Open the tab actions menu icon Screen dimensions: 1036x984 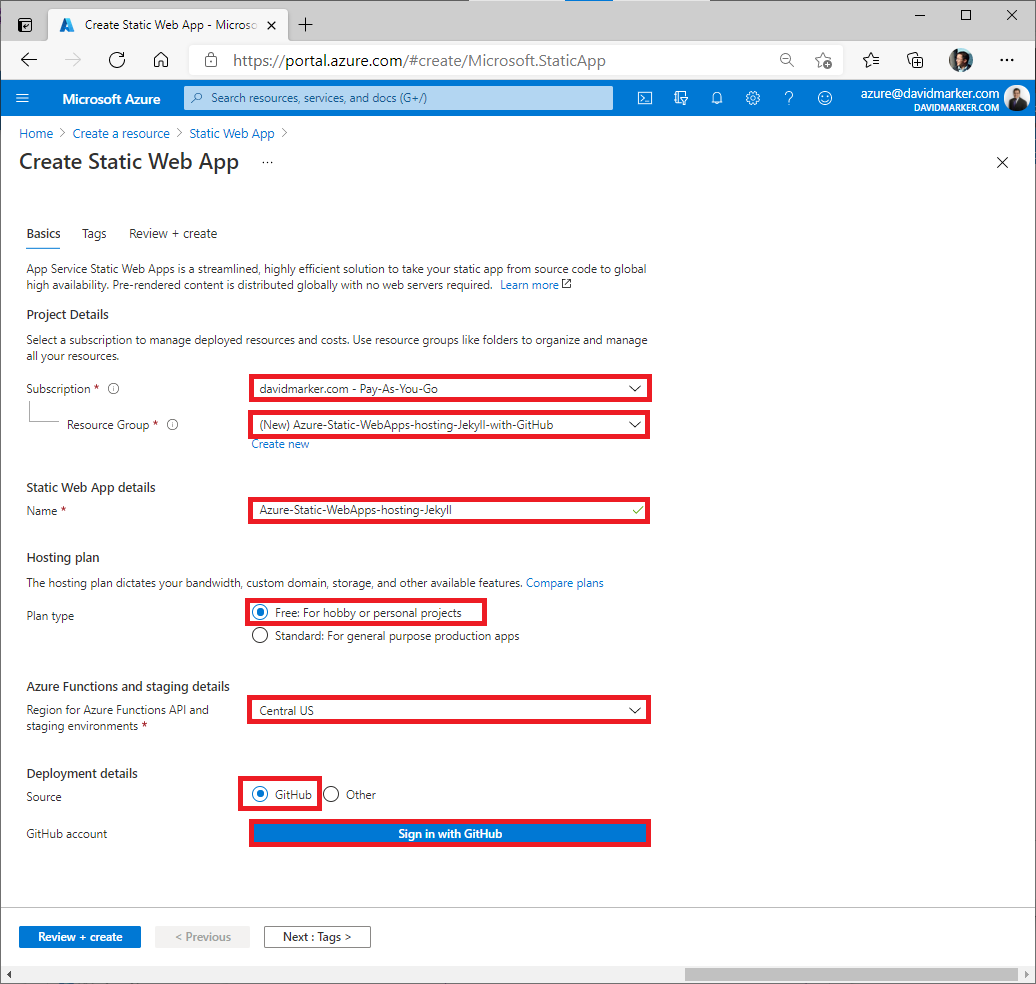(x=25, y=25)
